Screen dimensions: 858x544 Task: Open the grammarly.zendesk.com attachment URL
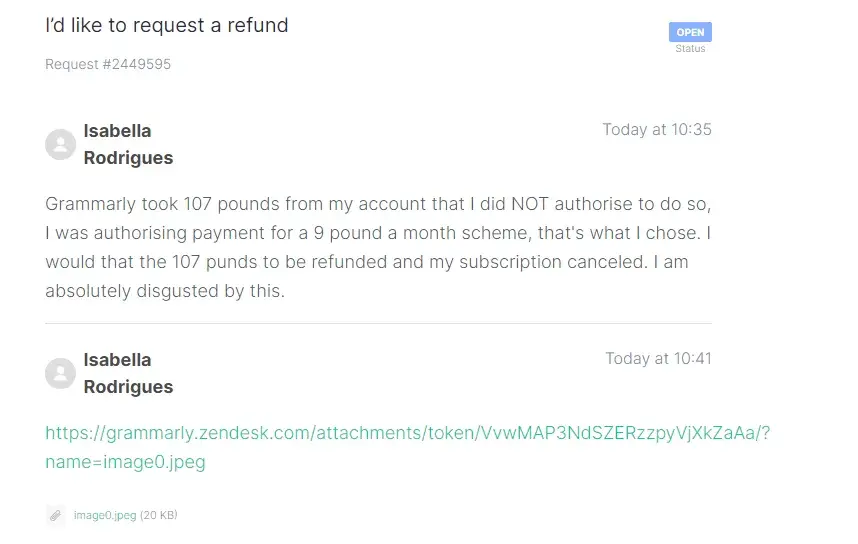coord(406,434)
